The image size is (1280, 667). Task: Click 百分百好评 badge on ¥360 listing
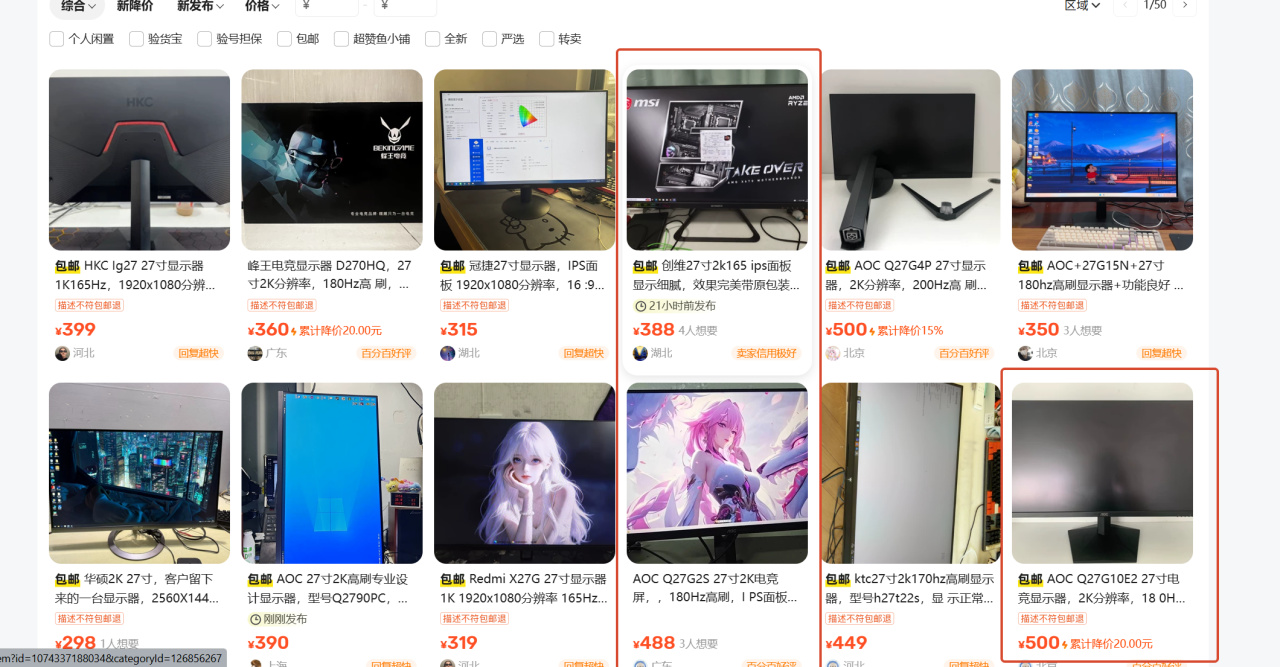[x=387, y=353]
